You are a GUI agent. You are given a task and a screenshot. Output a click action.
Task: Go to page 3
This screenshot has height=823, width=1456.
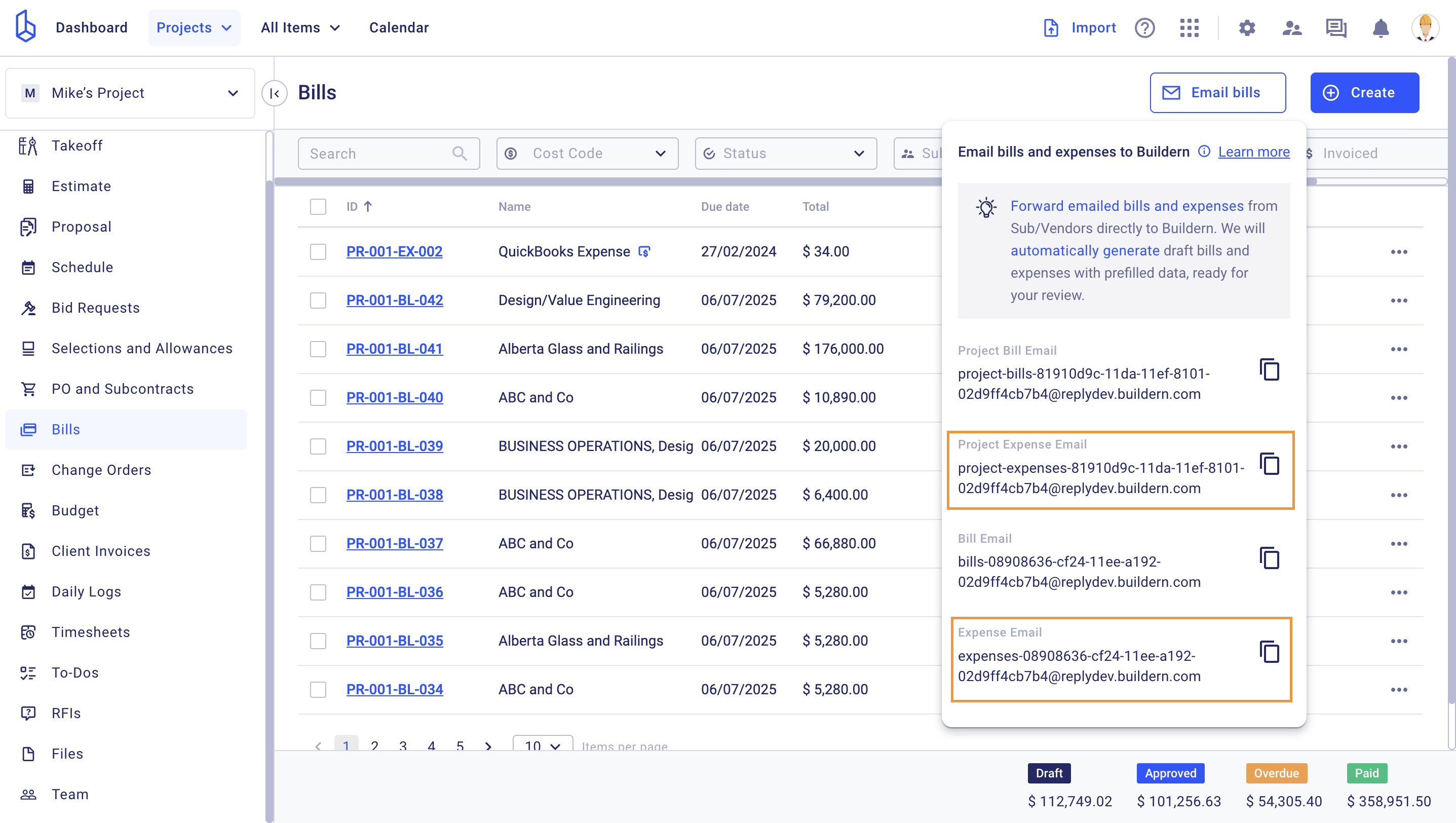pyautogui.click(x=403, y=745)
